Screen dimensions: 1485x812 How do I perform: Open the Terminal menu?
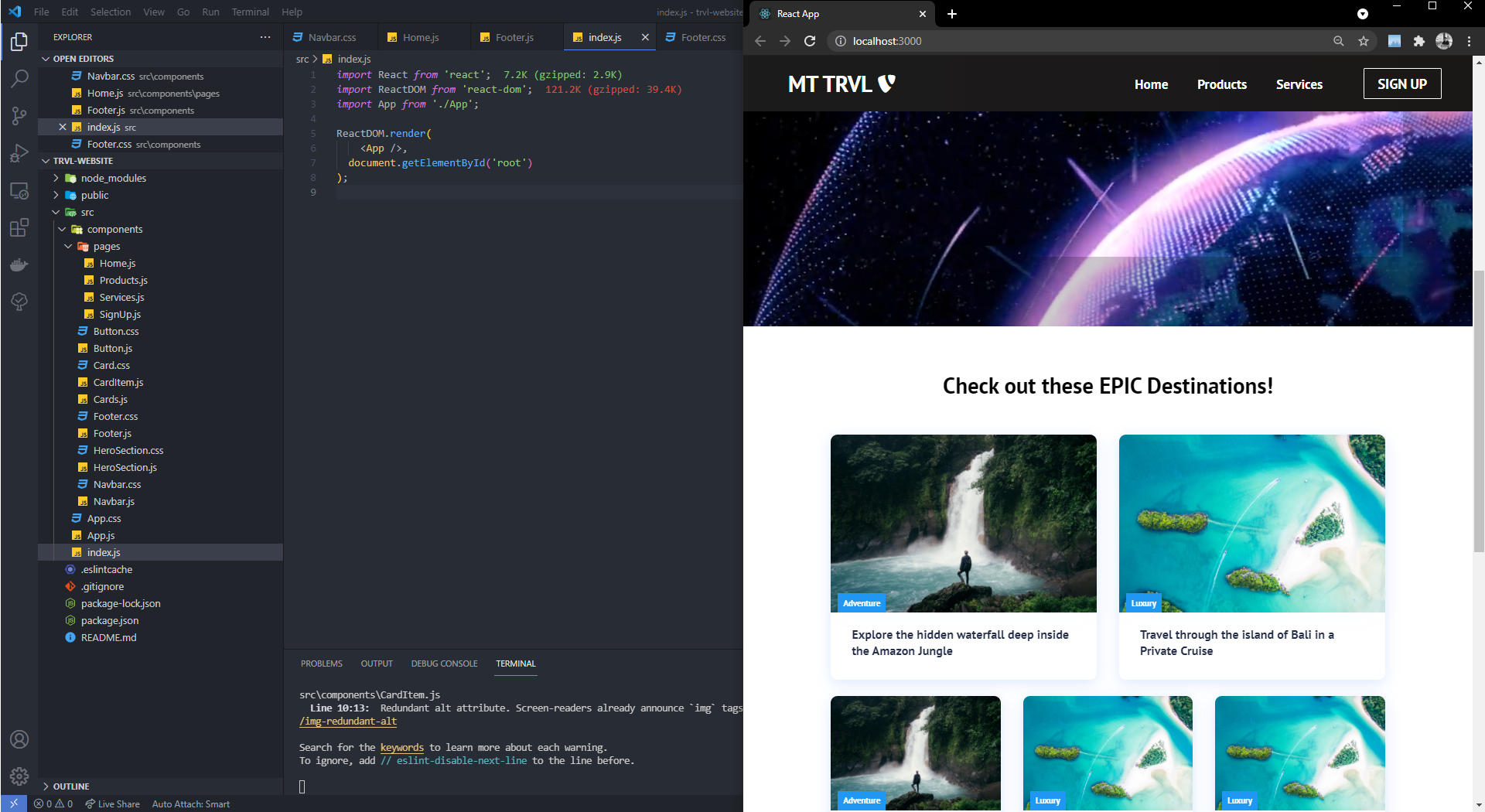(250, 12)
